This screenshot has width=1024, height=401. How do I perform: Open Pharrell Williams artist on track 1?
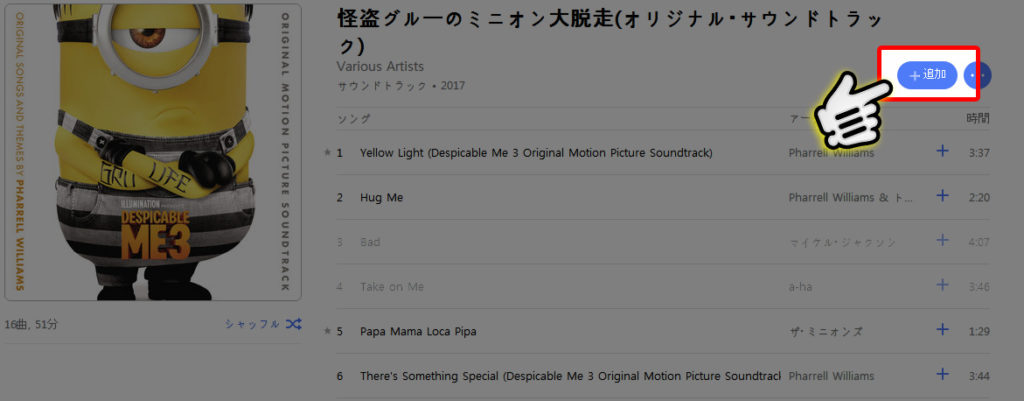tap(831, 153)
